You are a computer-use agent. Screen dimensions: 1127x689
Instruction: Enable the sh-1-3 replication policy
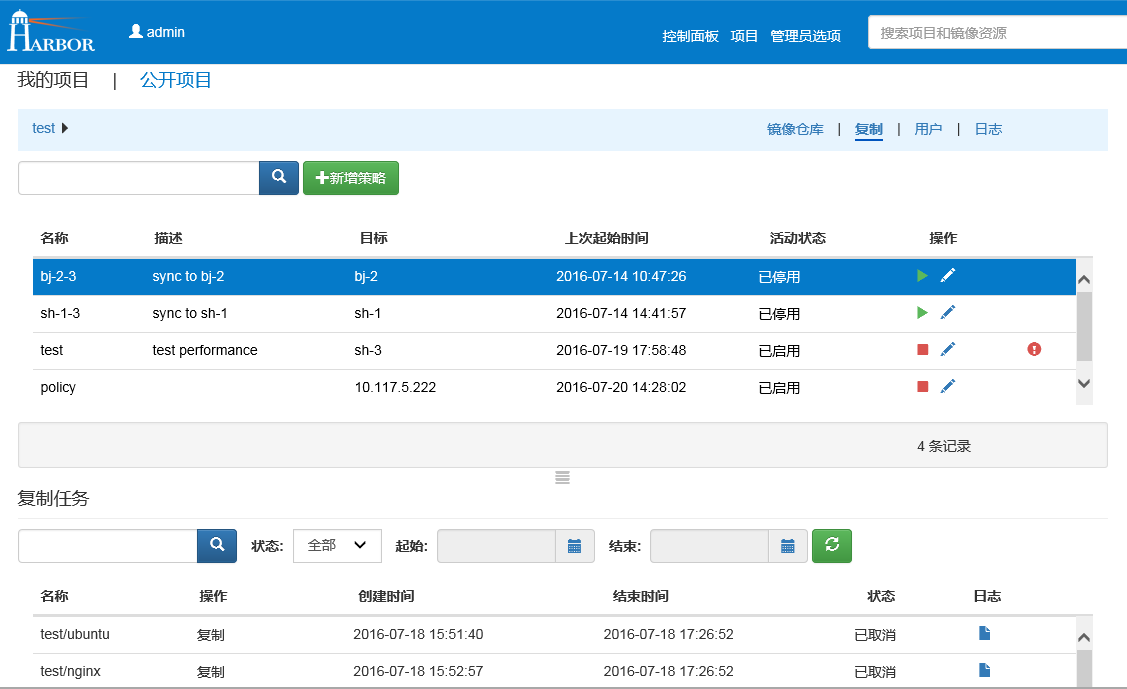(922, 313)
